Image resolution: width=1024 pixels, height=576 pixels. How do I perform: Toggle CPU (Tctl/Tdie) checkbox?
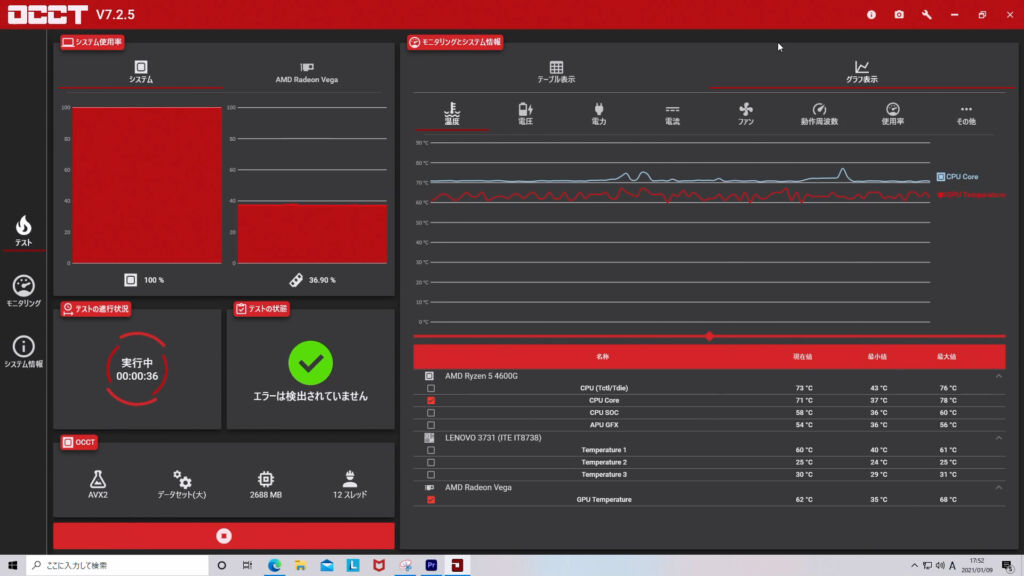pos(431,388)
